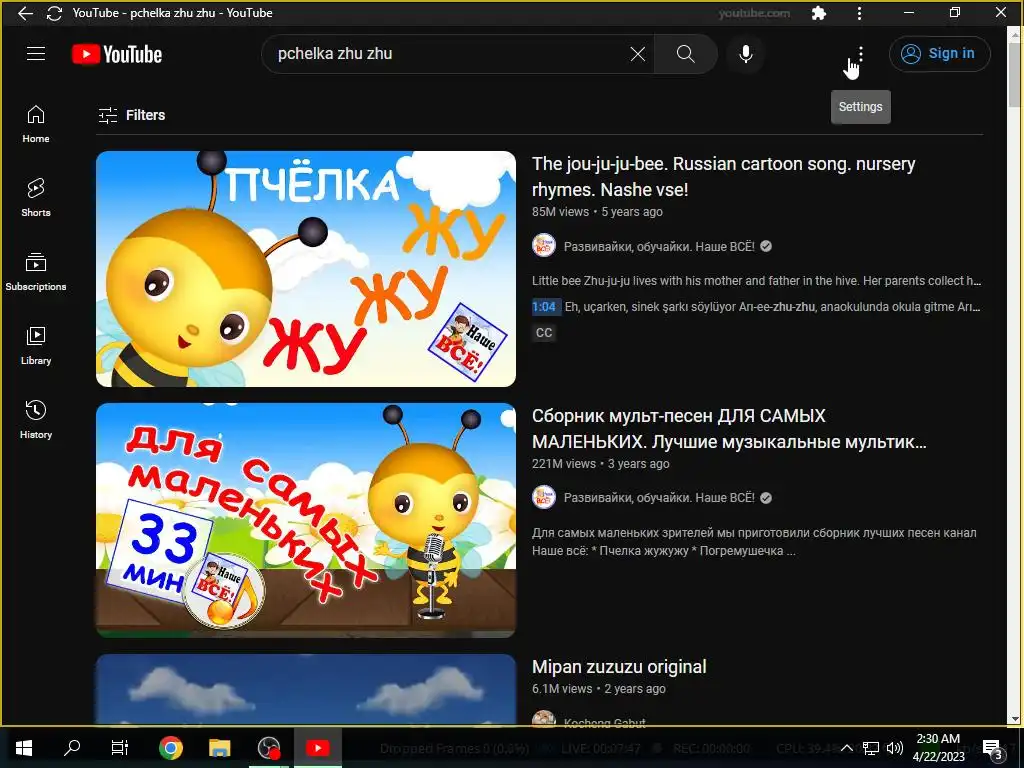Open Subscriptions in the sidebar

36,272
